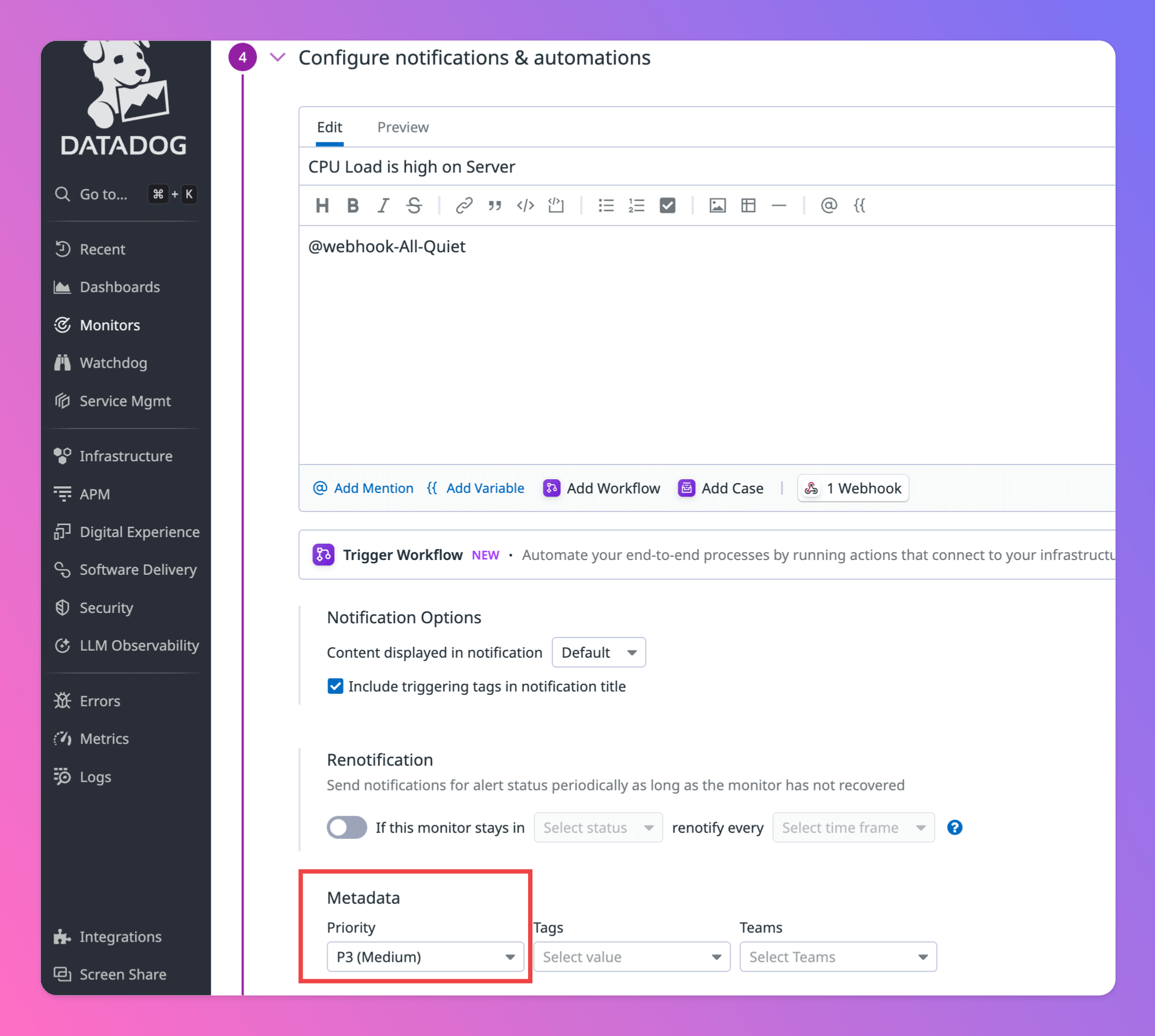Click the monitor title input field

point(683,167)
